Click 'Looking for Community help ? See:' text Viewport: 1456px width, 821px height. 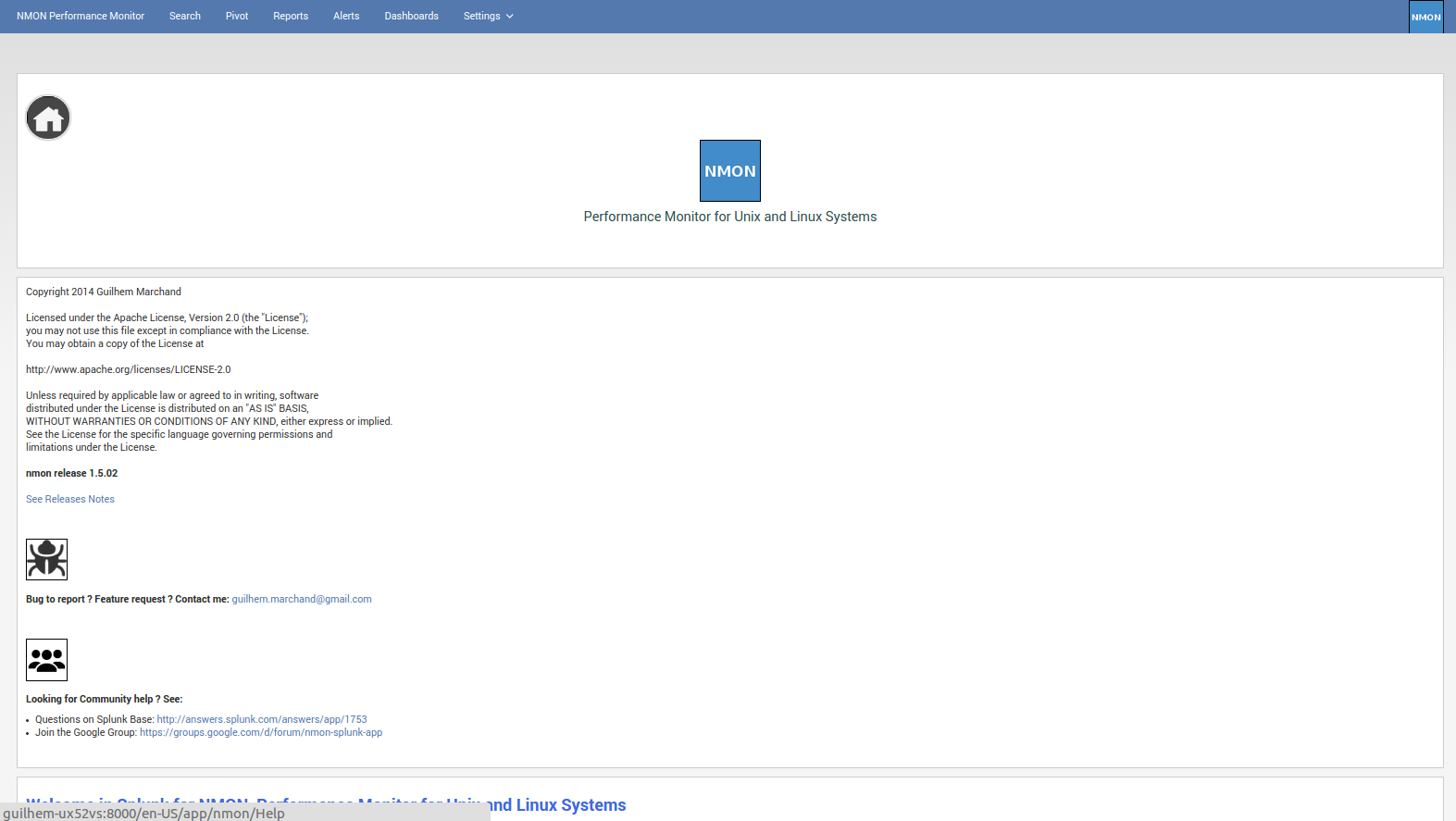point(105,699)
